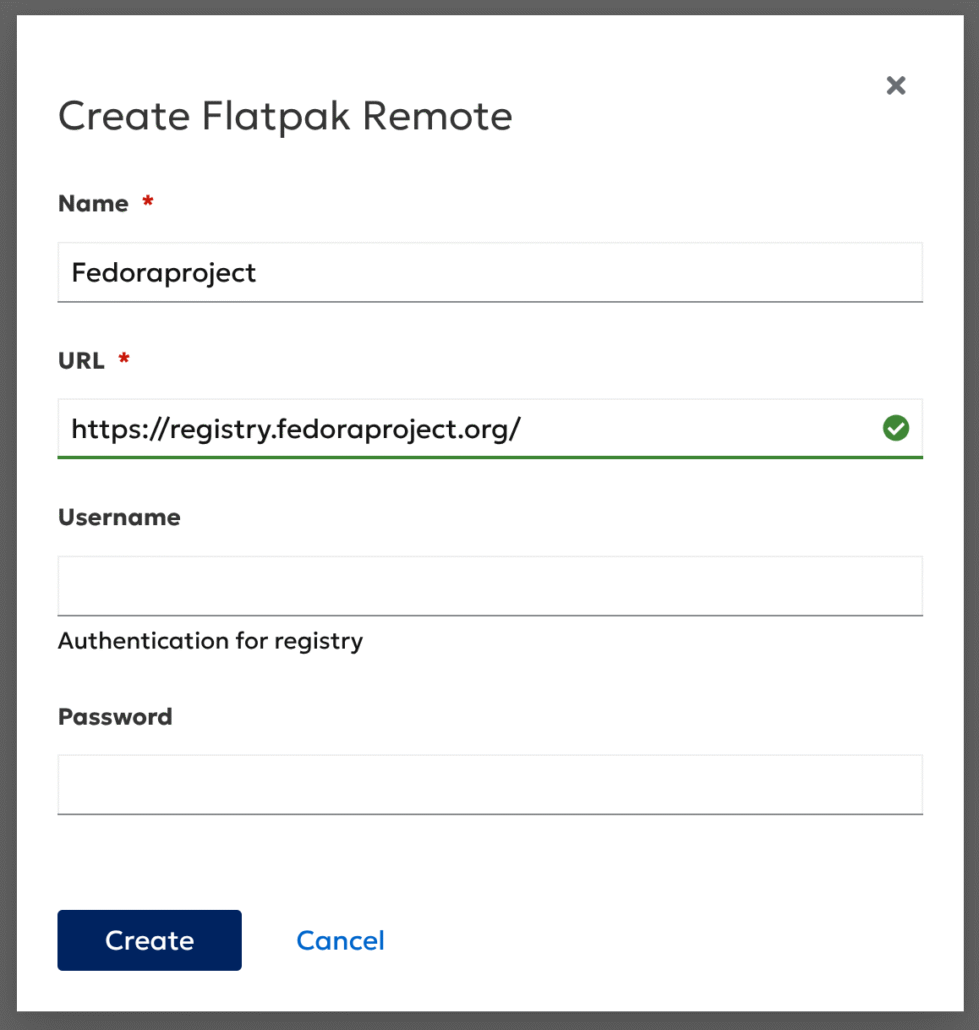Click the word 'Flatpak' in the heading
Image resolution: width=979 pixels, height=1030 pixels.
(x=276, y=117)
